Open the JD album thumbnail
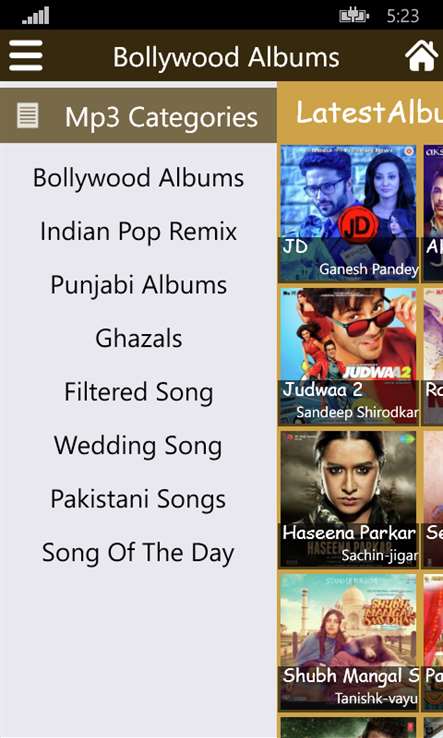 (x=349, y=214)
